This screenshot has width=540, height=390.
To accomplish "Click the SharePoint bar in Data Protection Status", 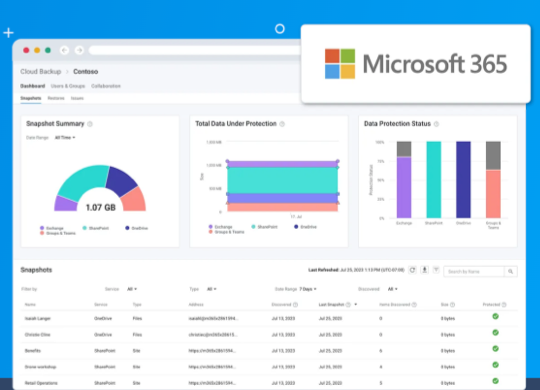I will [434, 179].
